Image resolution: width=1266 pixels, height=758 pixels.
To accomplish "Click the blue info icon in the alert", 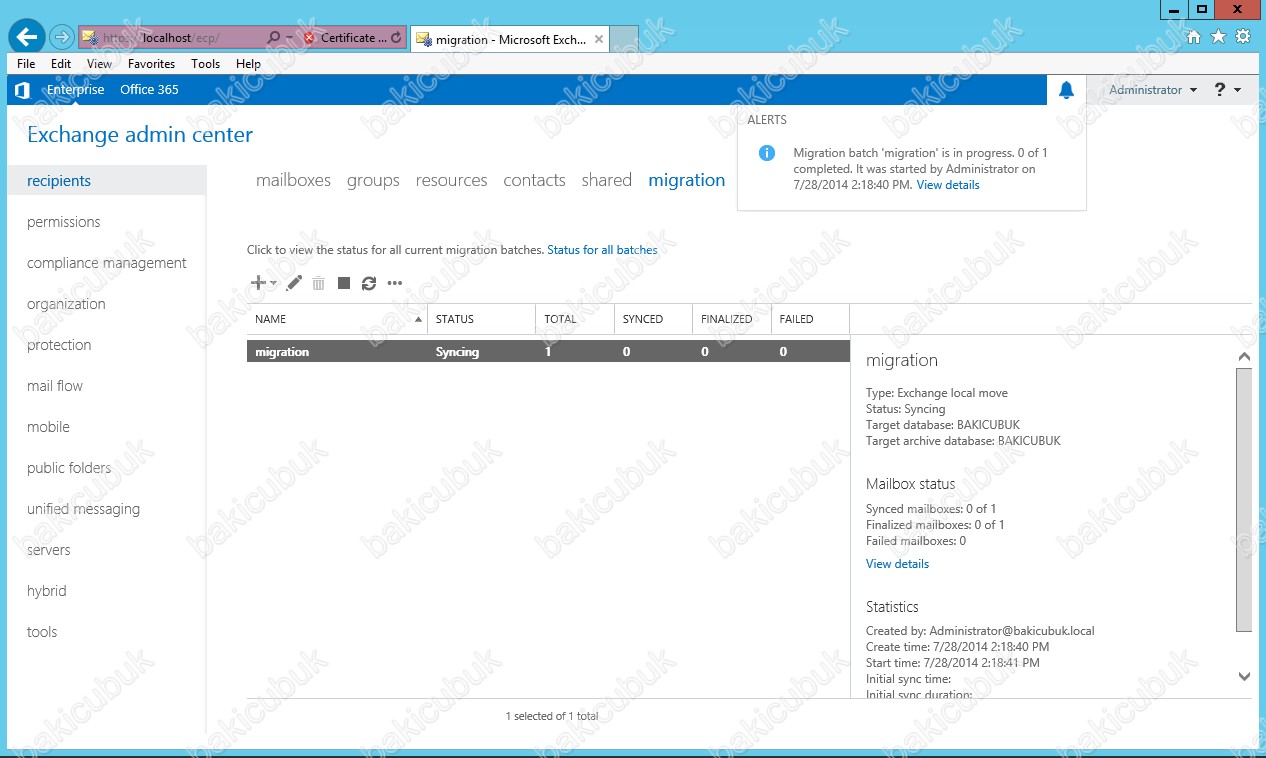I will pos(767,153).
